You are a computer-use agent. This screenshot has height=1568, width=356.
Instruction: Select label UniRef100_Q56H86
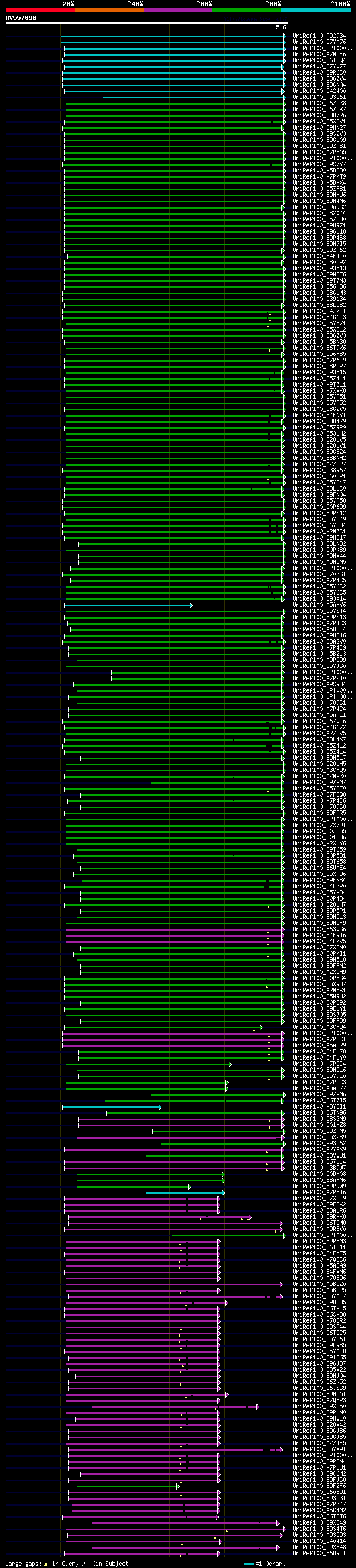tap(319, 288)
